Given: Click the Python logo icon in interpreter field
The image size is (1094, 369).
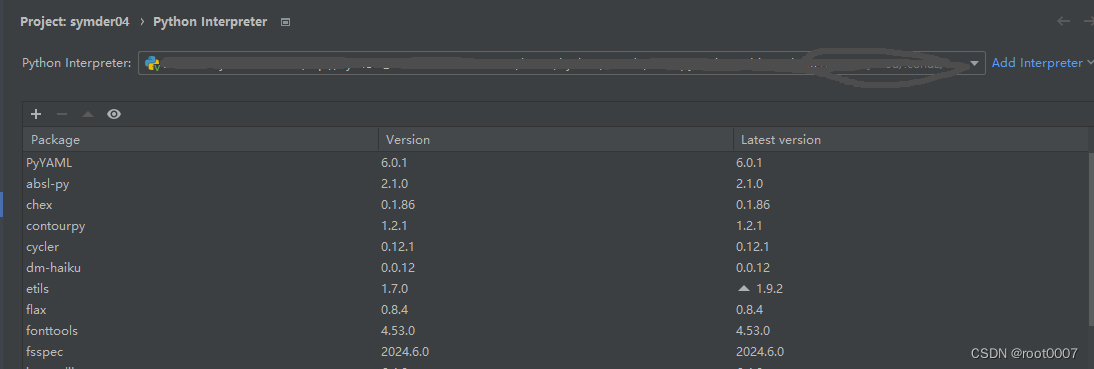Looking at the screenshot, I should point(152,63).
